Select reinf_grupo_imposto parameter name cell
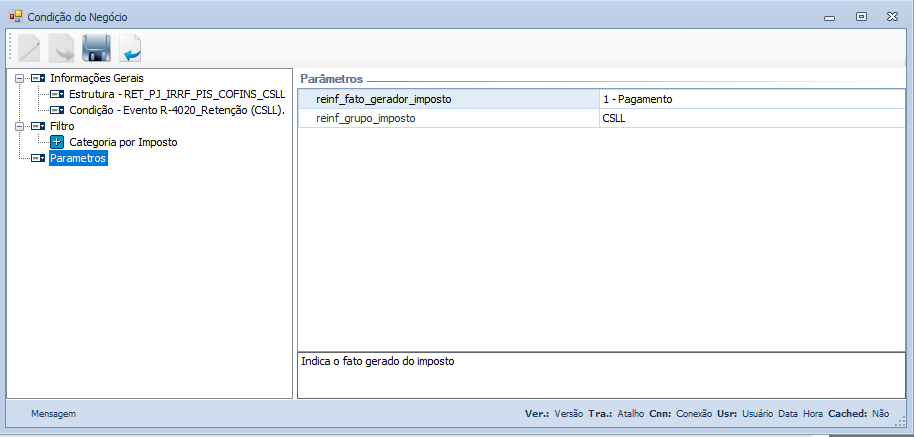Viewport: 914px width, 437px height. (449, 118)
